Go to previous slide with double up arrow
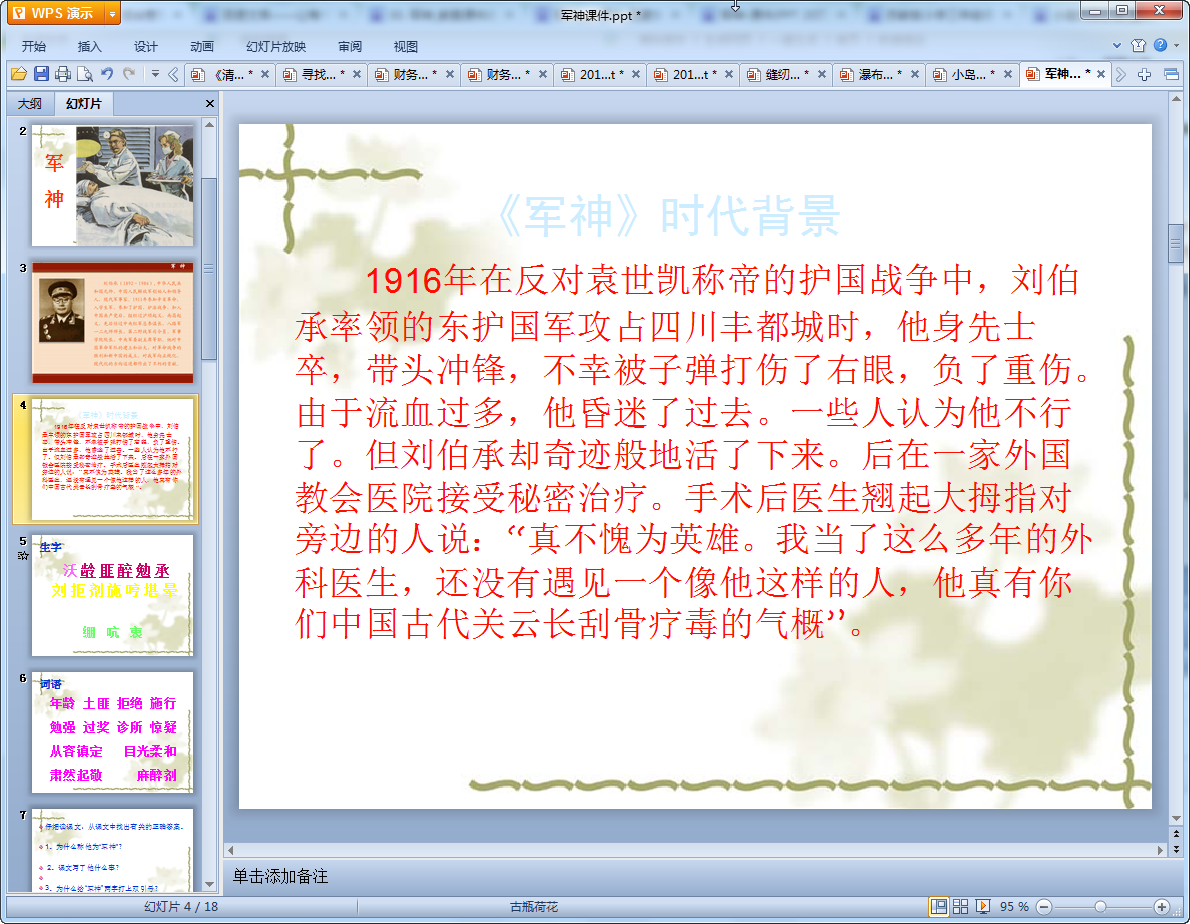Viewport: 1190px width, 924px height. 1176,834
